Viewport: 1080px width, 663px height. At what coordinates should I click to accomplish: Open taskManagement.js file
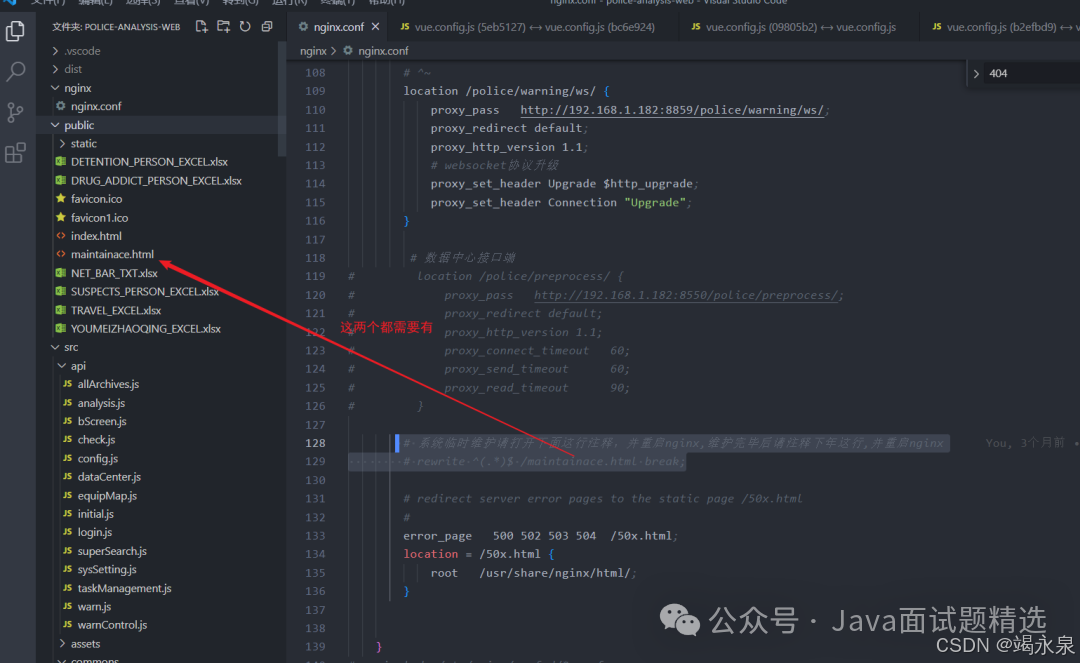pyautogui.click(x=124, y=588)
